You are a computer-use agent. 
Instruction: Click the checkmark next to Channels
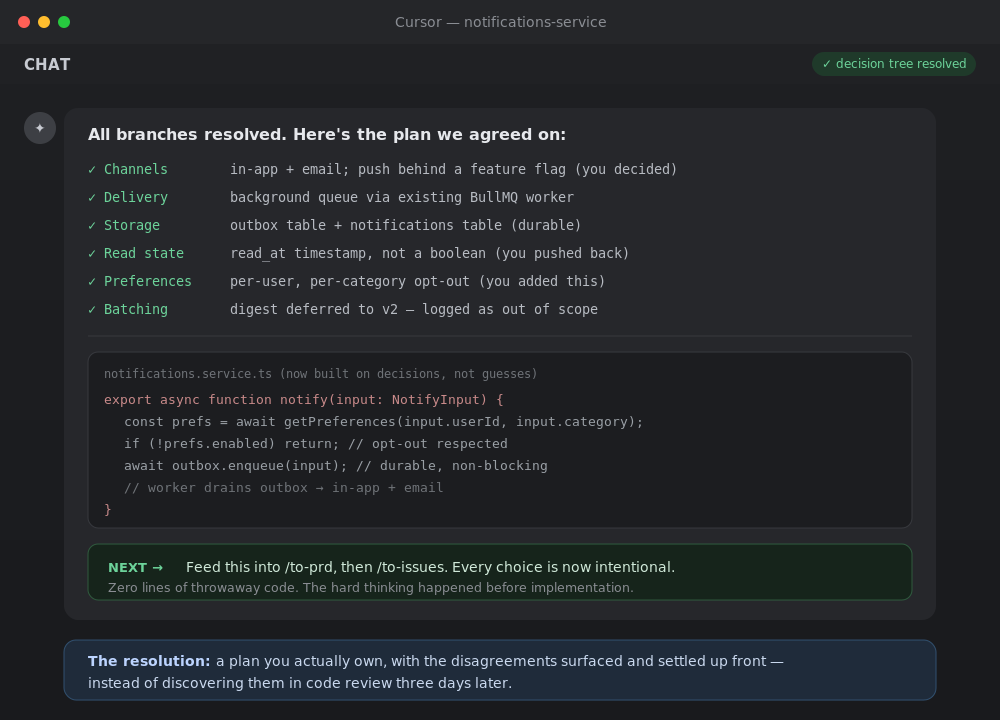(x=92, y=170)
